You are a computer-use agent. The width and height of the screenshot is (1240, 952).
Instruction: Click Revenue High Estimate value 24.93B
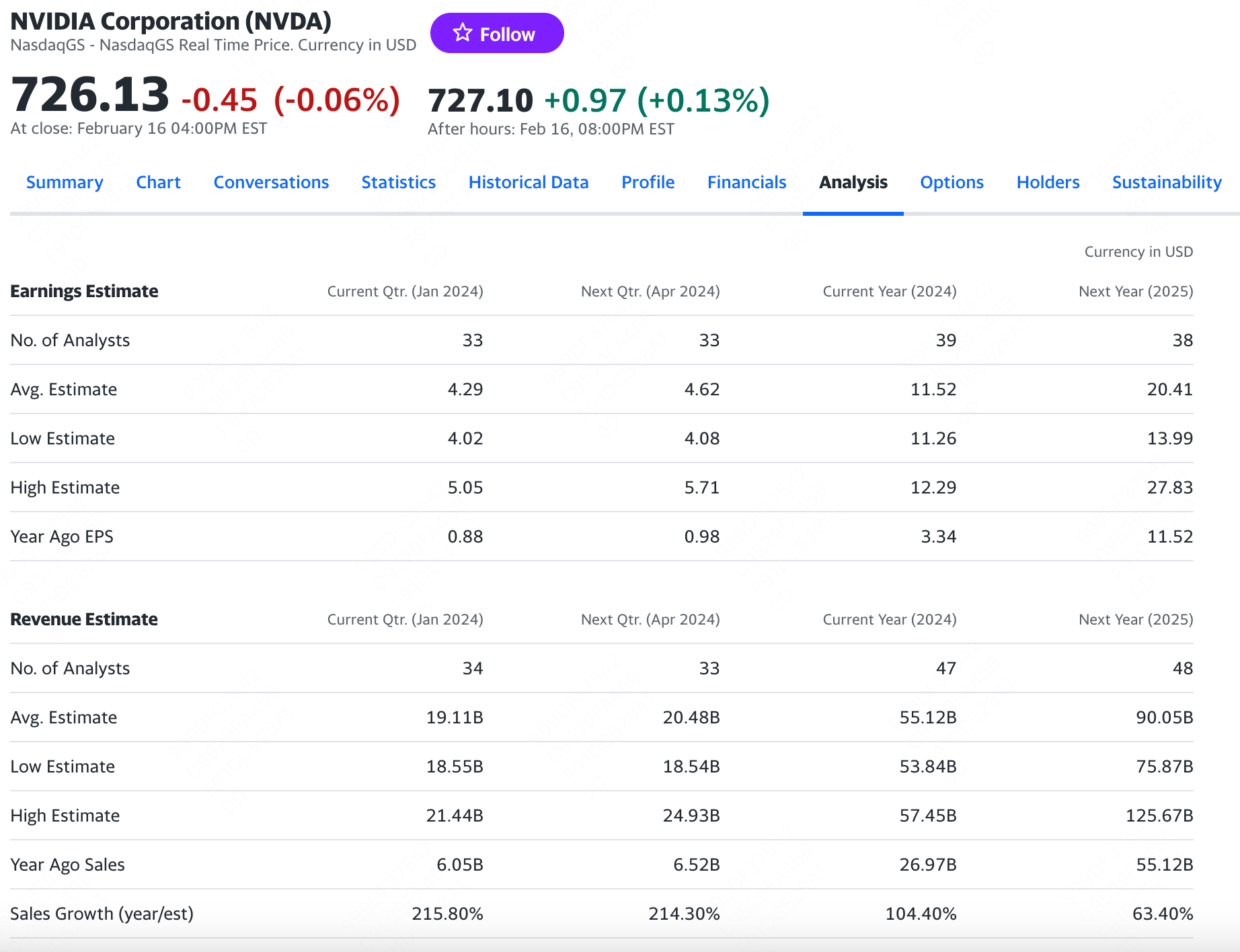tap(691, 816)
